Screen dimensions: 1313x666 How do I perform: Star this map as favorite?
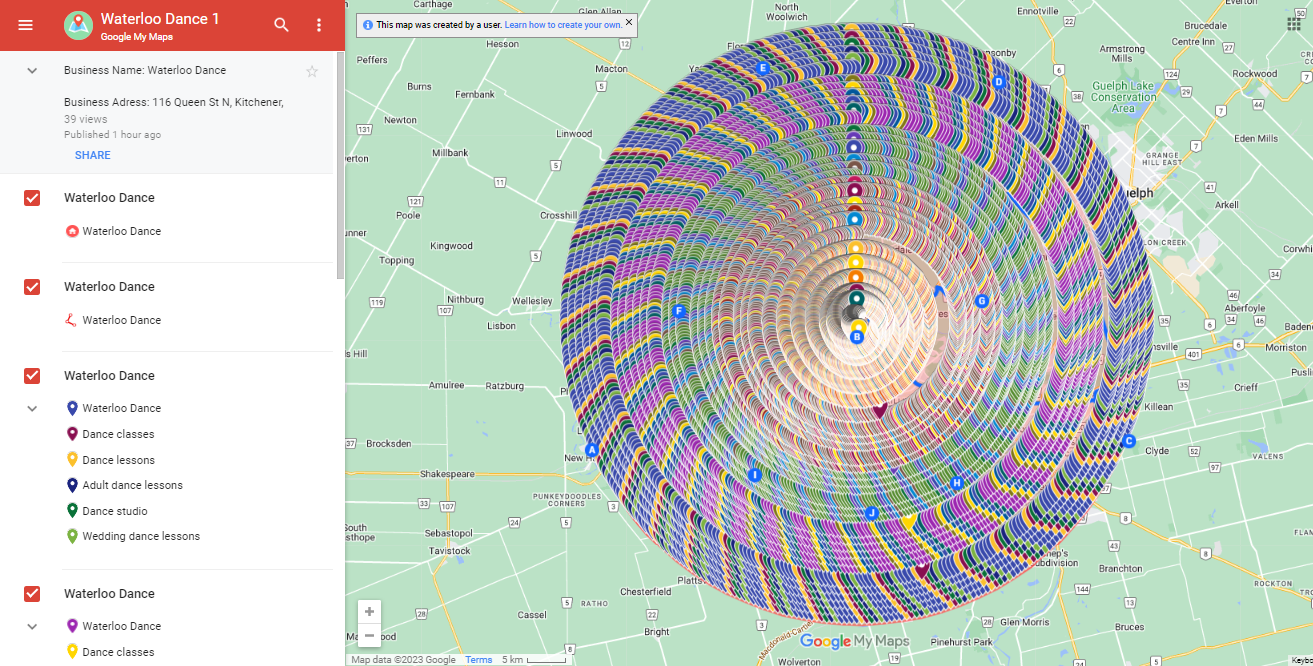click(312, 71)
